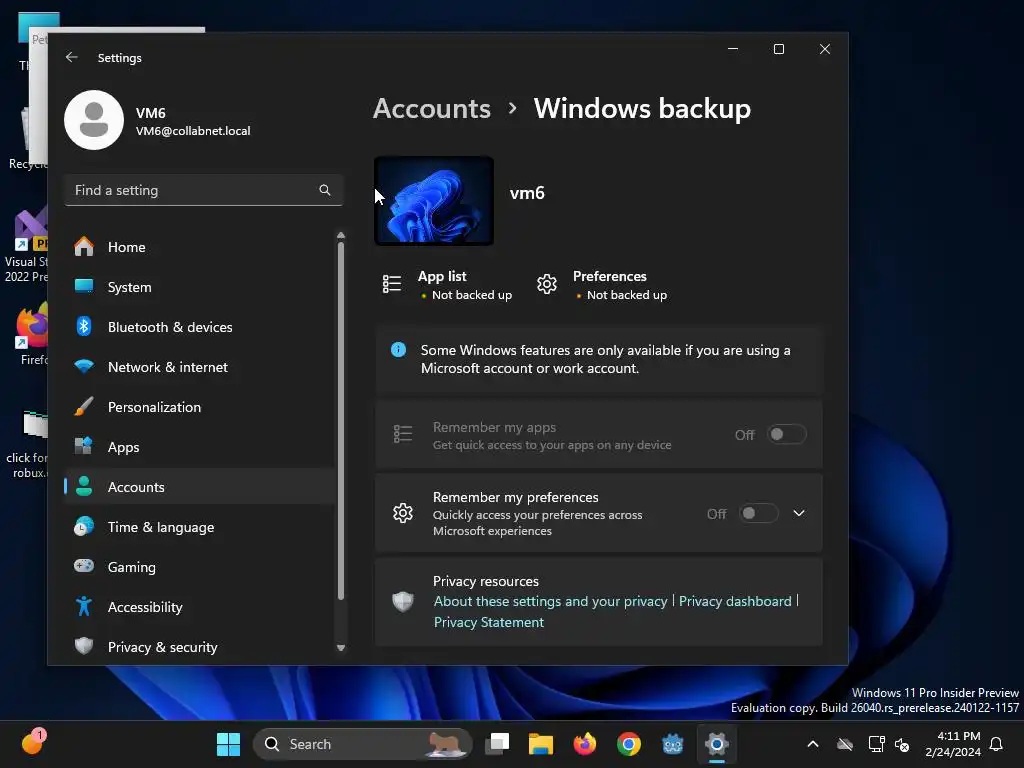Expand Remember my preferences chevron

[x=799, y=513]
